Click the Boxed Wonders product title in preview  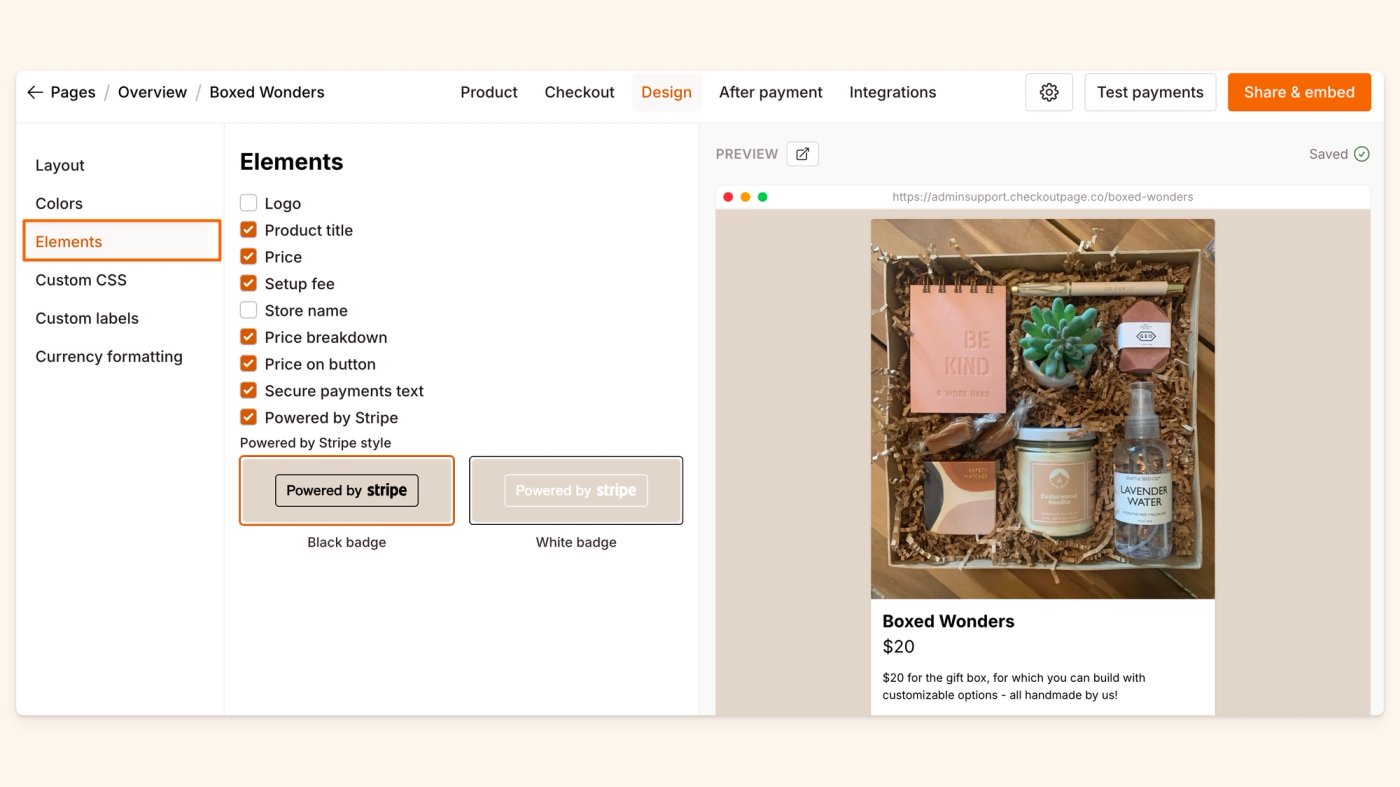point(948,621)
